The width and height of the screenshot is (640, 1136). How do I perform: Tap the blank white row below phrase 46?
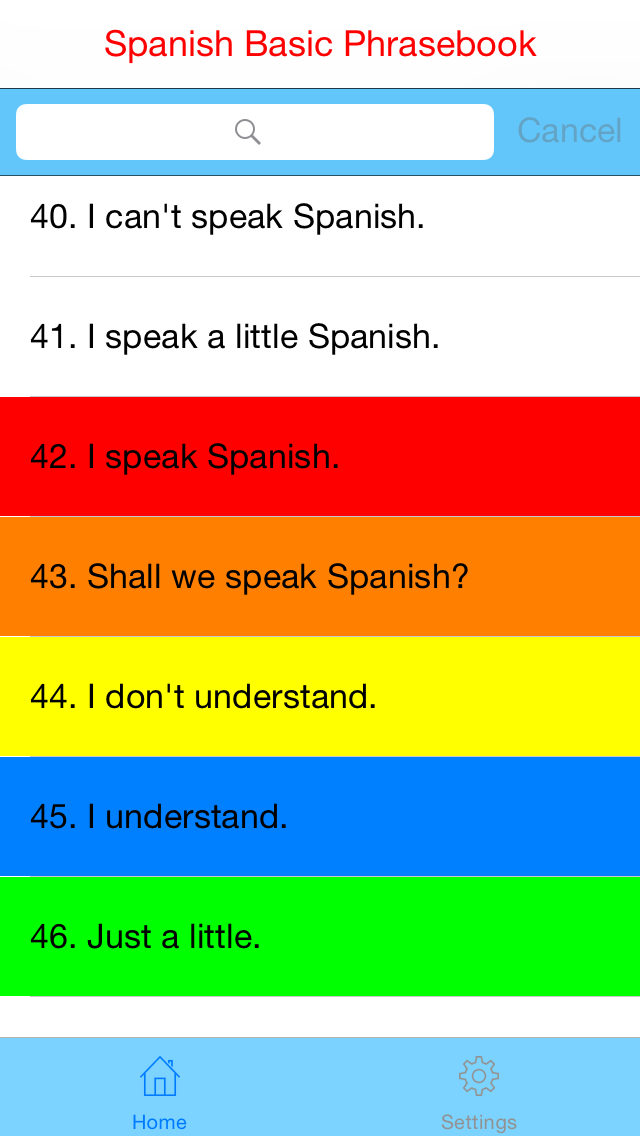(320, 1017)
